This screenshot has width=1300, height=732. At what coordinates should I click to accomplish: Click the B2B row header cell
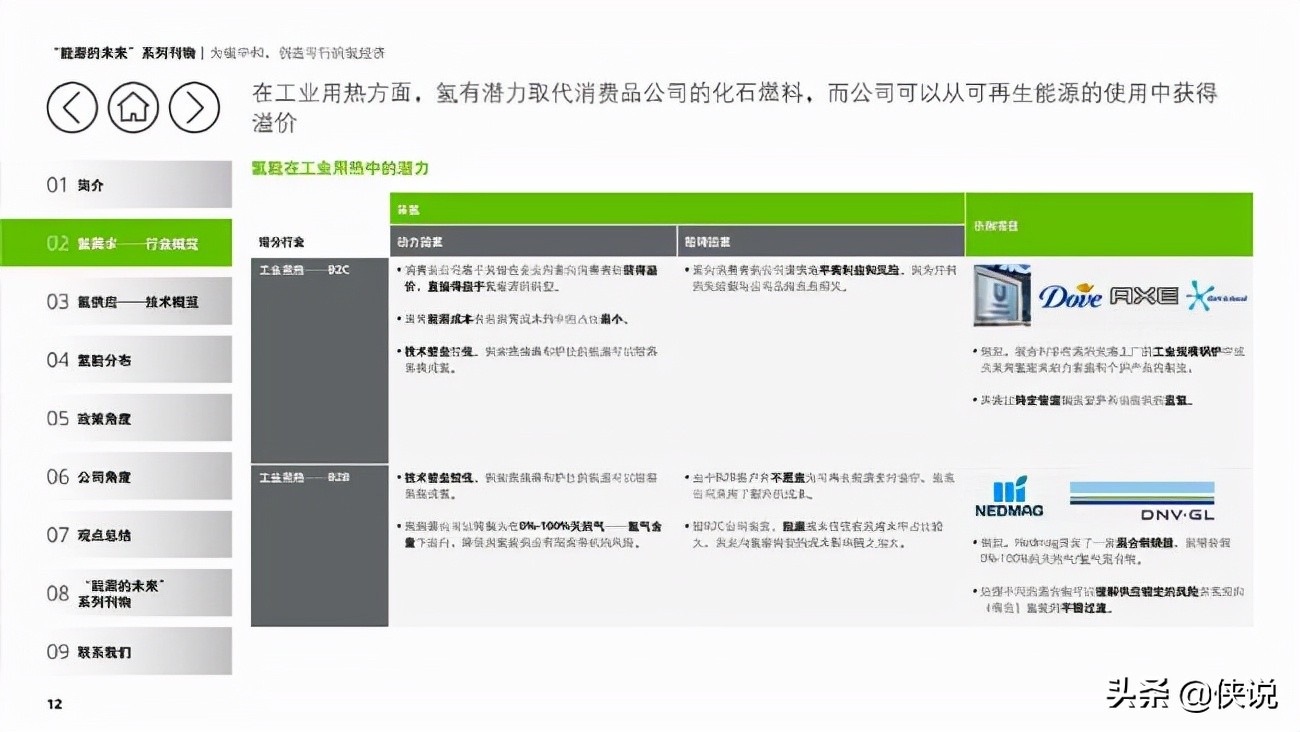point(319,546)
